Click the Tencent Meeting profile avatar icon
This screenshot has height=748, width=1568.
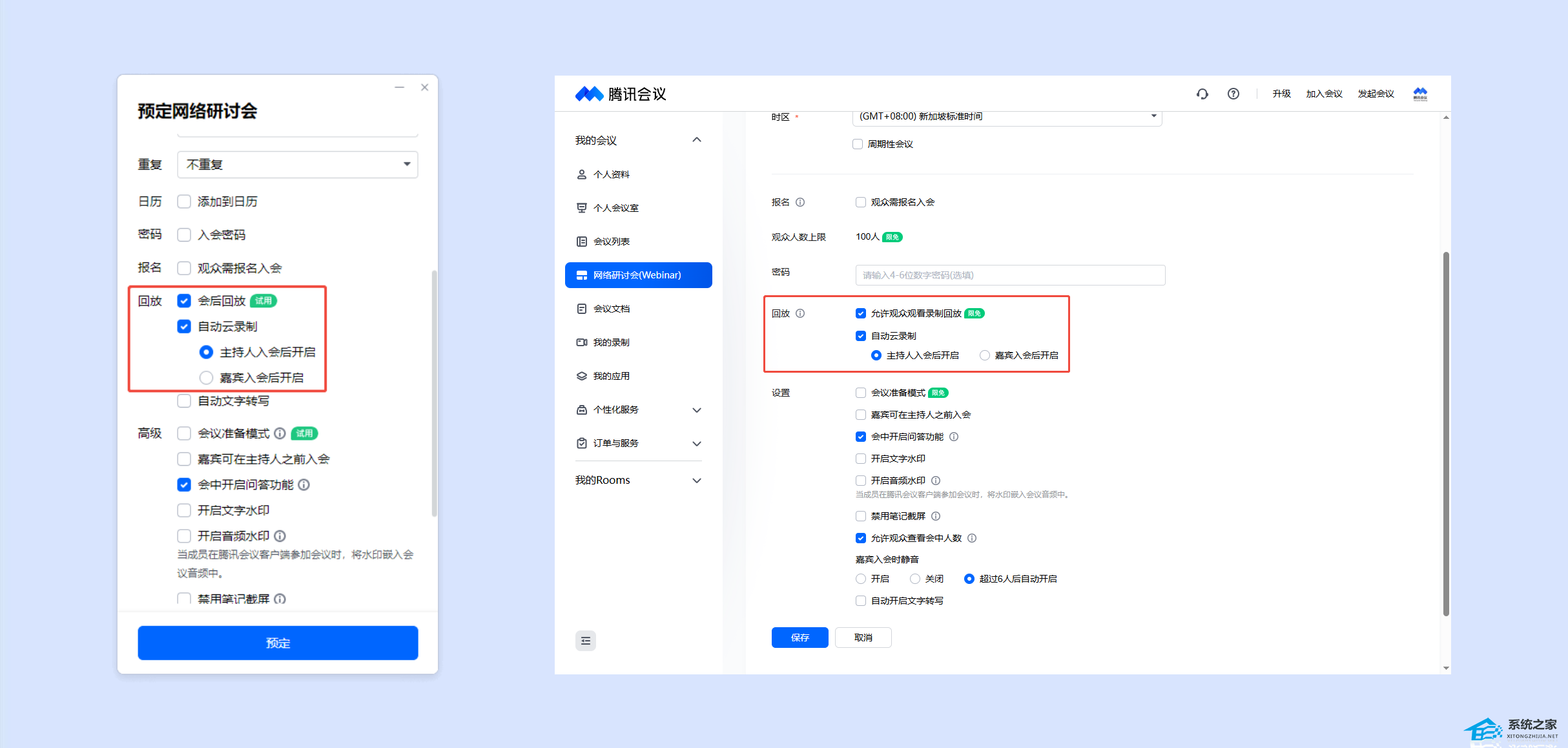pos(1419,94)
